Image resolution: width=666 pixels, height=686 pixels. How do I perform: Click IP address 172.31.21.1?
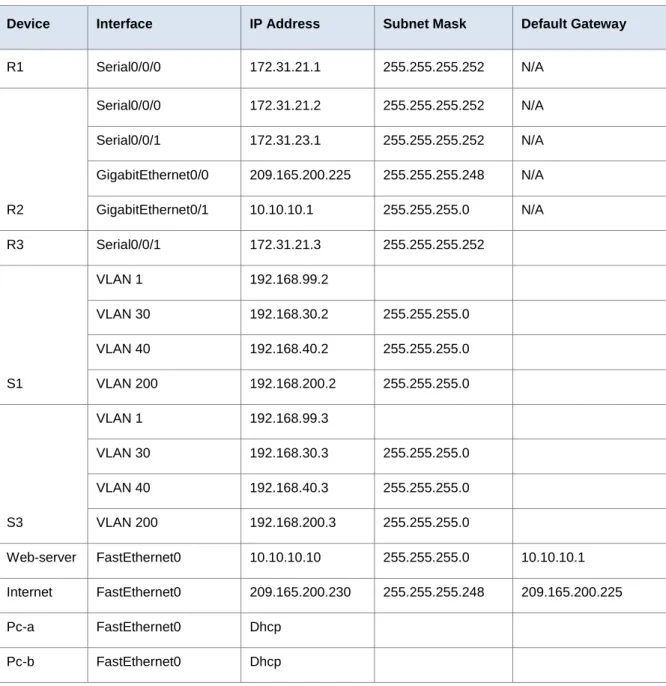(285, 67)
